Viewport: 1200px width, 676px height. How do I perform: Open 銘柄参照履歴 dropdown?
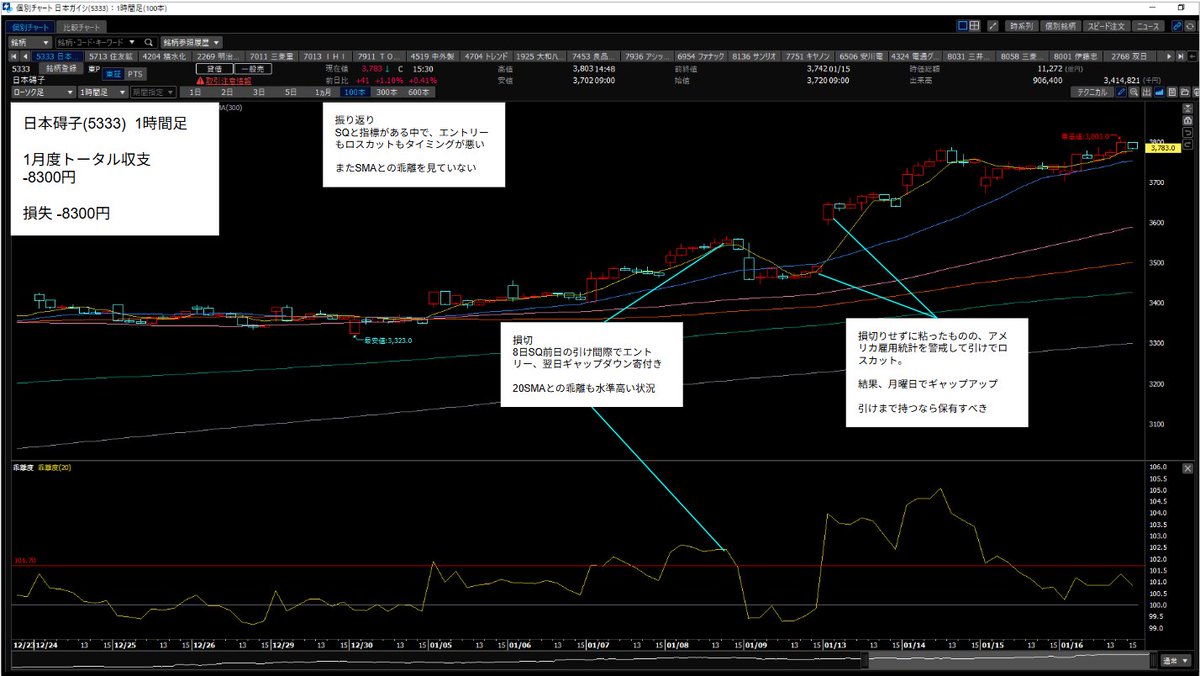click(x=190, y=43)
